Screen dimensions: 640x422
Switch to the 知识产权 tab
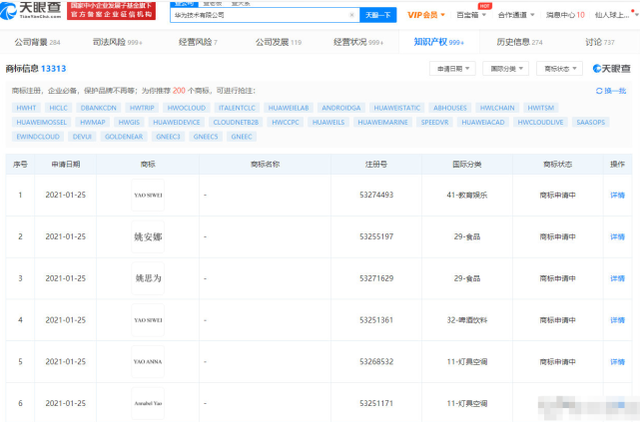(x=439, y=42)
